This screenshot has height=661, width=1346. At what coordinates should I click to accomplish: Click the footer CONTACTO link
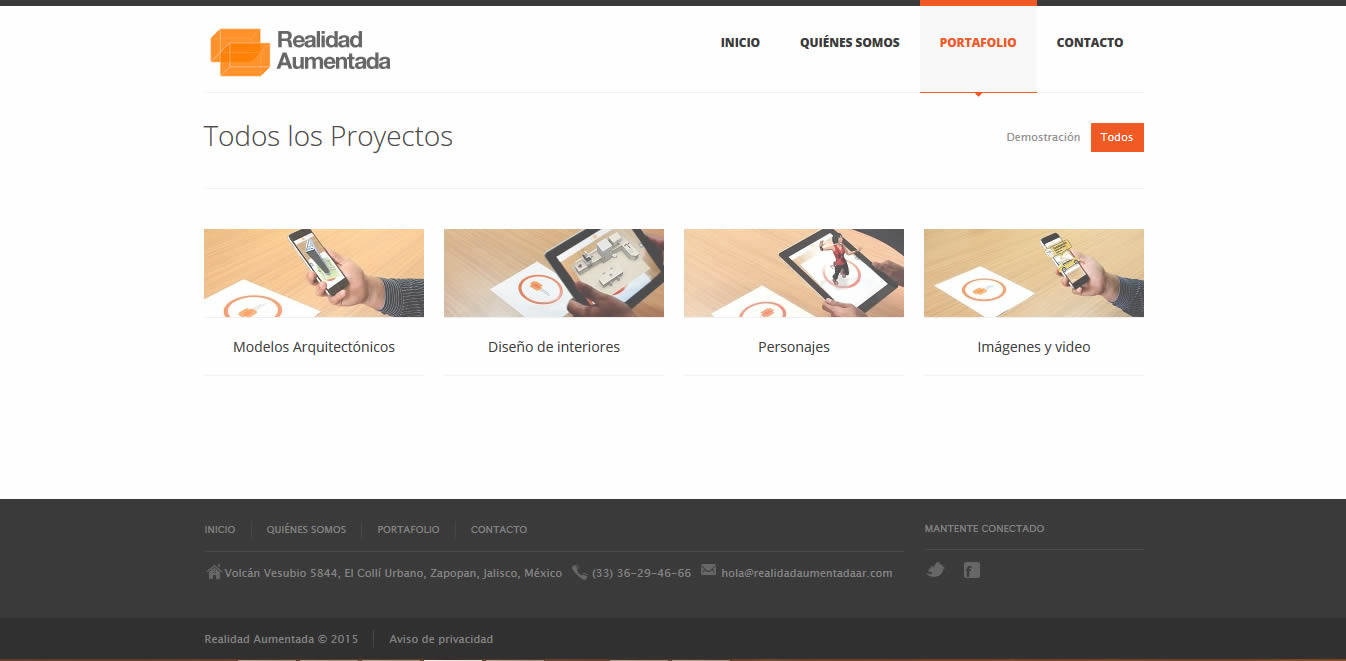[x=499, y=529]
